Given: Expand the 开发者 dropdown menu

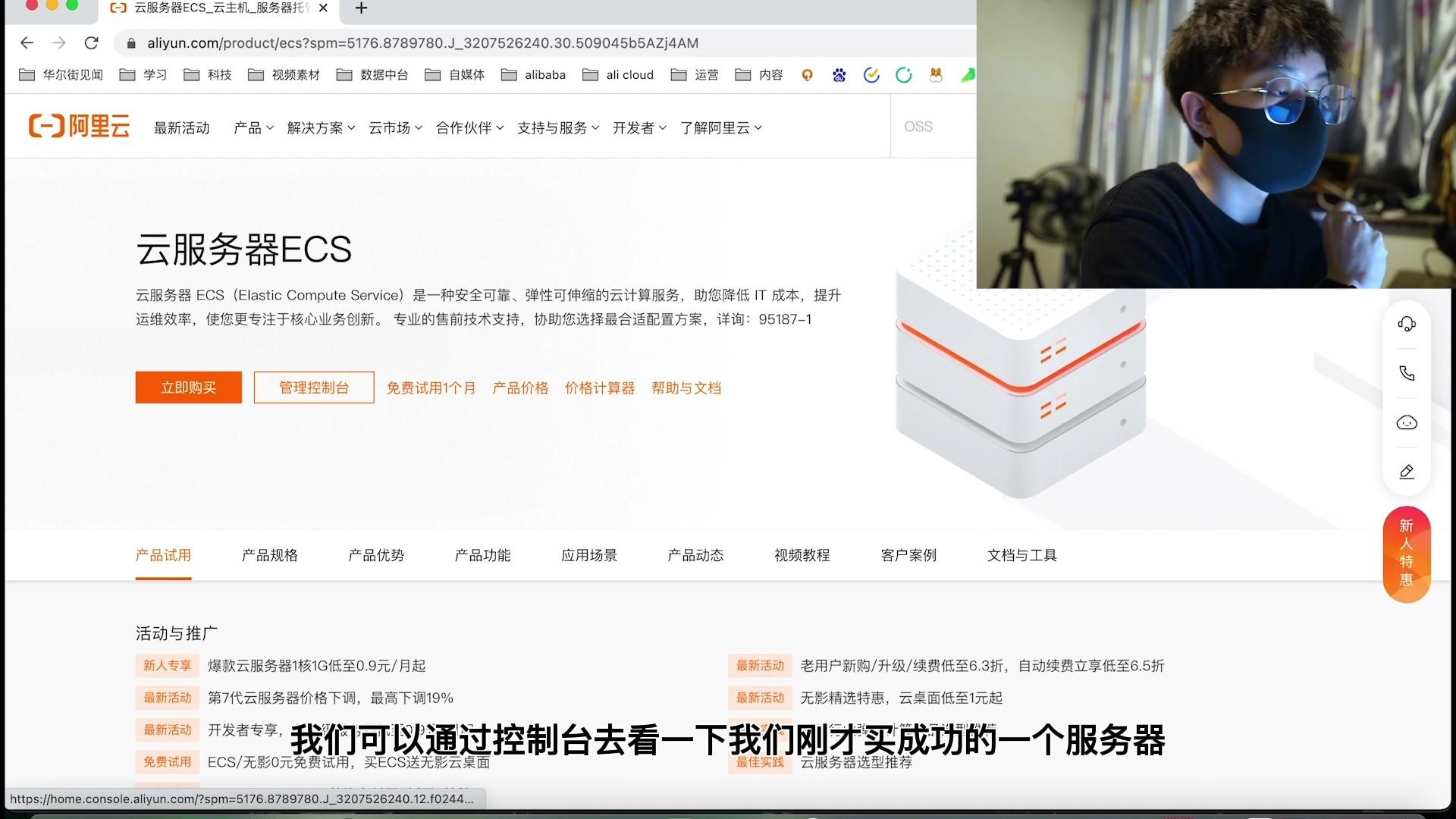Looking at the screenshot, I should [x=639, y=128].
